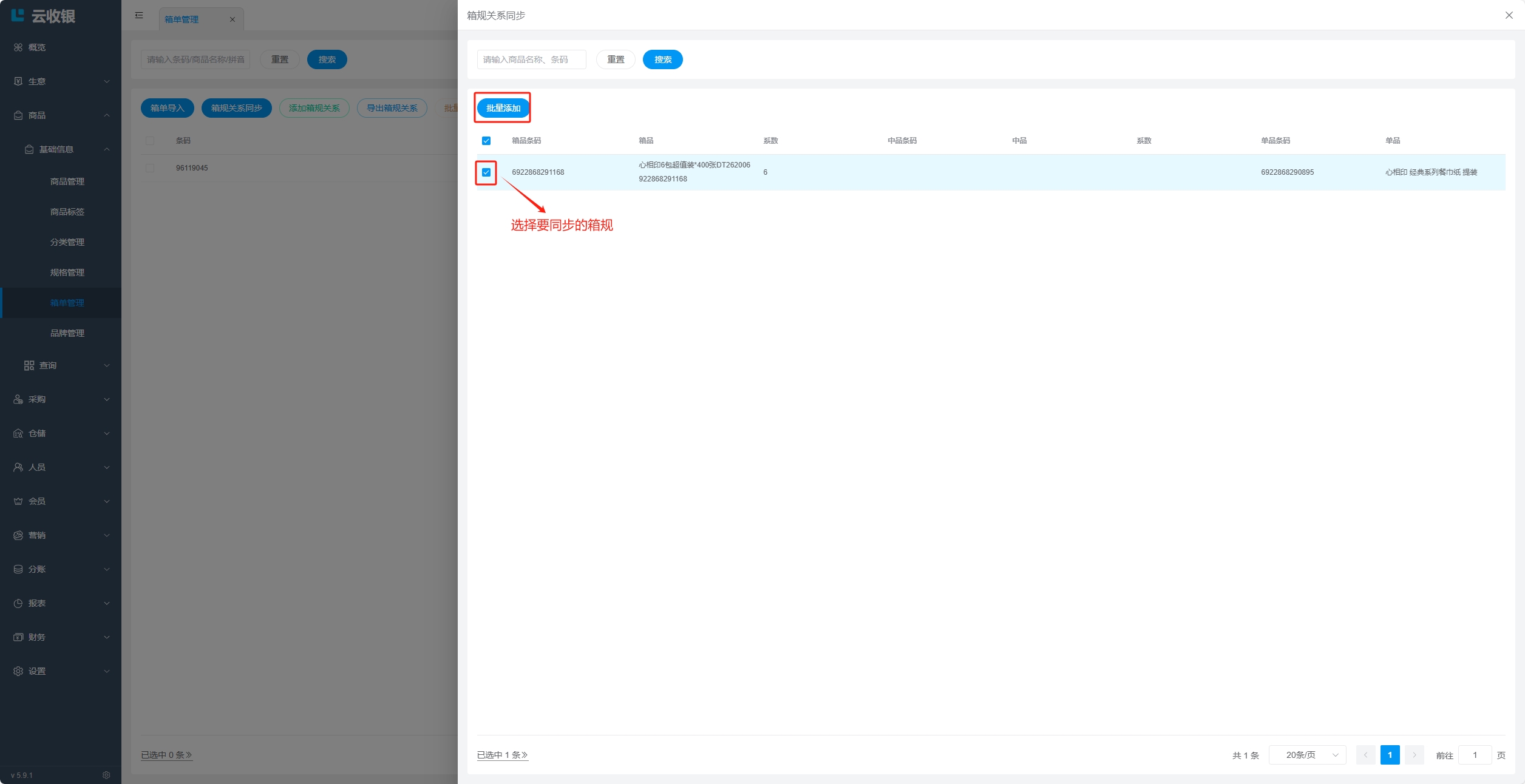Click the 查询 grid icon in the sidebar
1525x784 pixels.
tap(29, 365)
